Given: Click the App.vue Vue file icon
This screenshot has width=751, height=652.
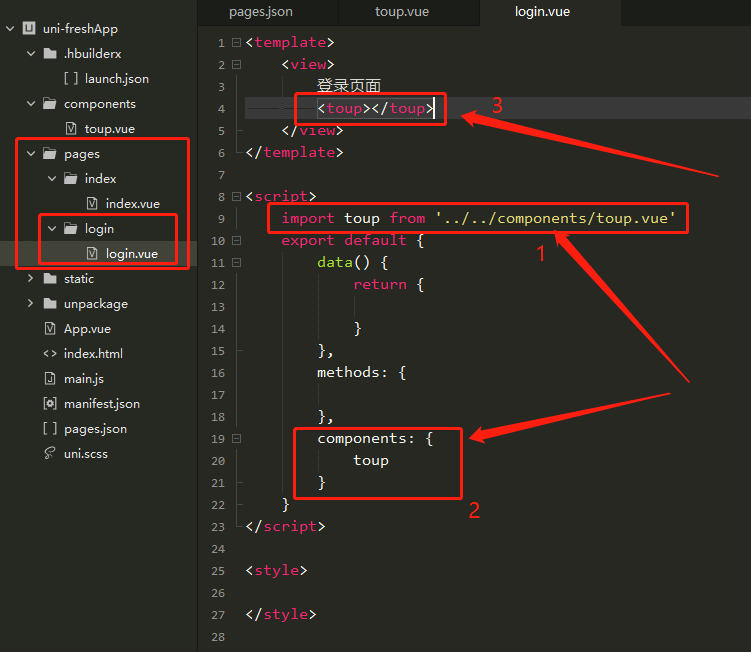Looking at the screenshot, I should (x=50, y=329).
